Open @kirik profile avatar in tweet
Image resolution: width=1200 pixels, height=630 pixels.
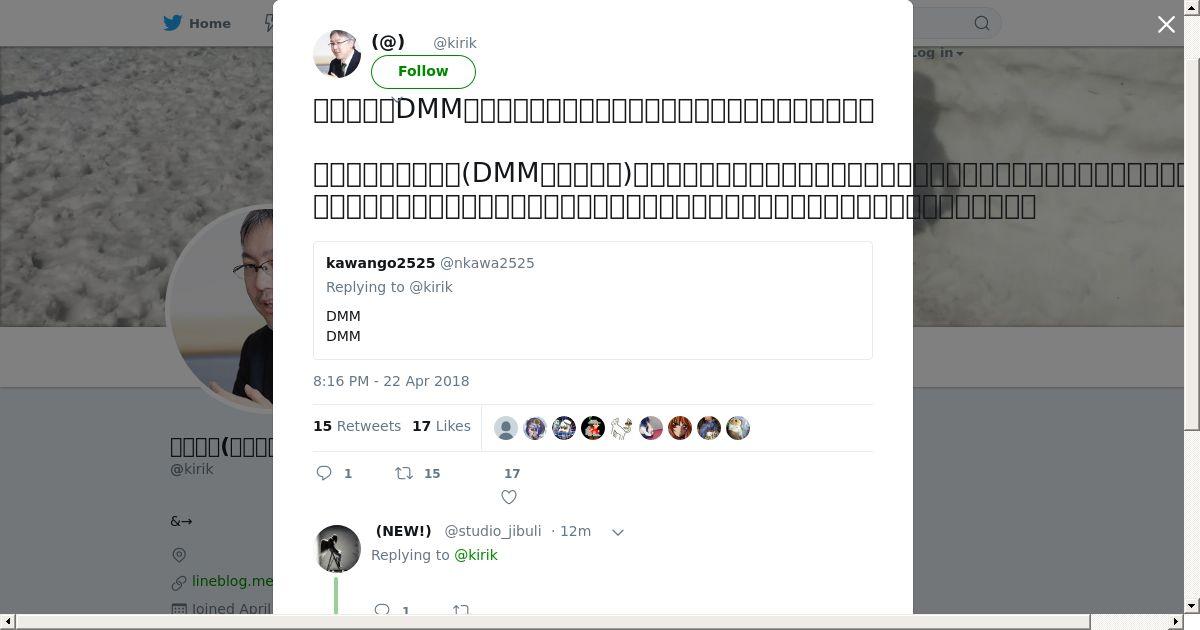[x=337, y=54]
